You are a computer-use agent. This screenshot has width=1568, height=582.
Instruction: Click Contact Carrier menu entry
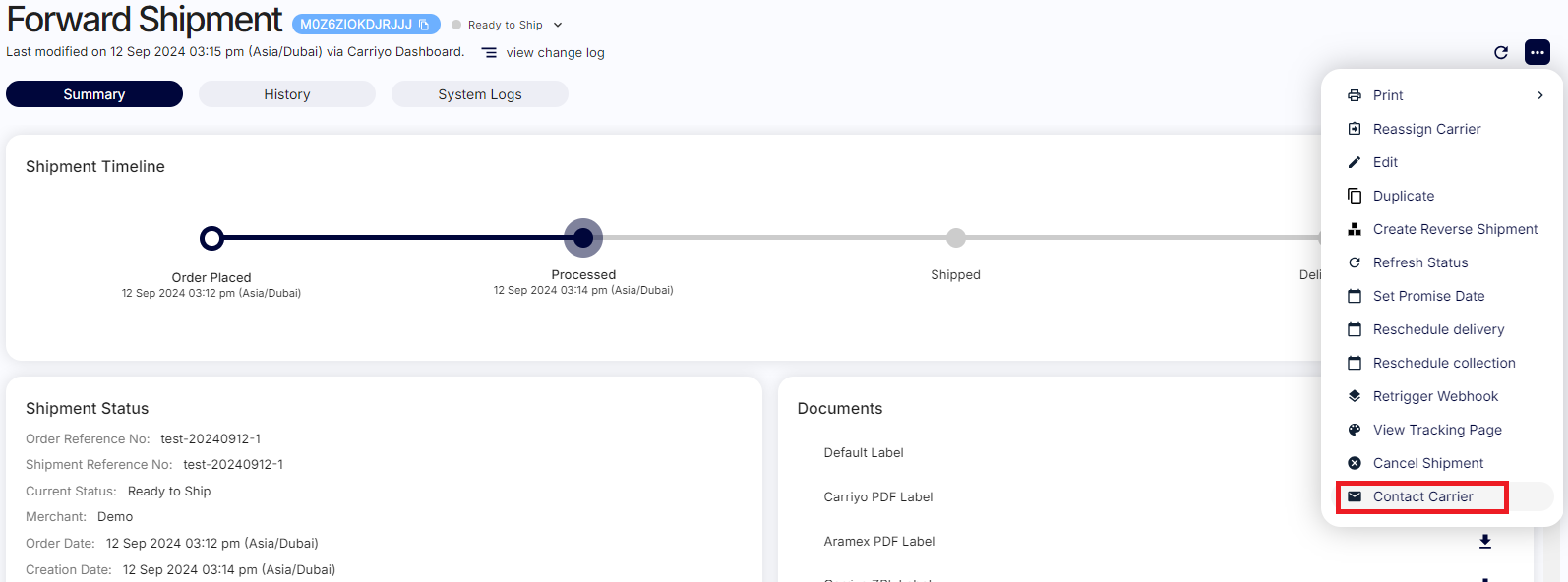1422,496
